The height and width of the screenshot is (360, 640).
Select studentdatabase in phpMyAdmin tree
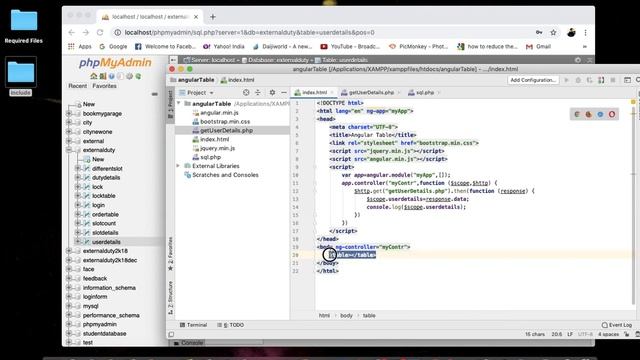104,333
